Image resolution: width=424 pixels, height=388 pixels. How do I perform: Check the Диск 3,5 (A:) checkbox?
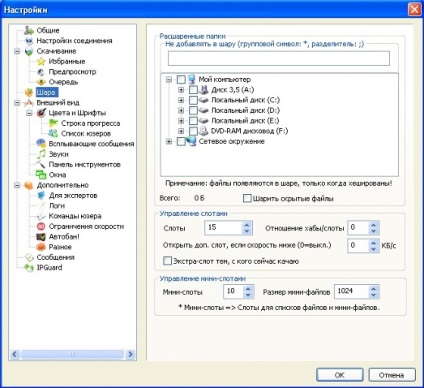(193, 90)
